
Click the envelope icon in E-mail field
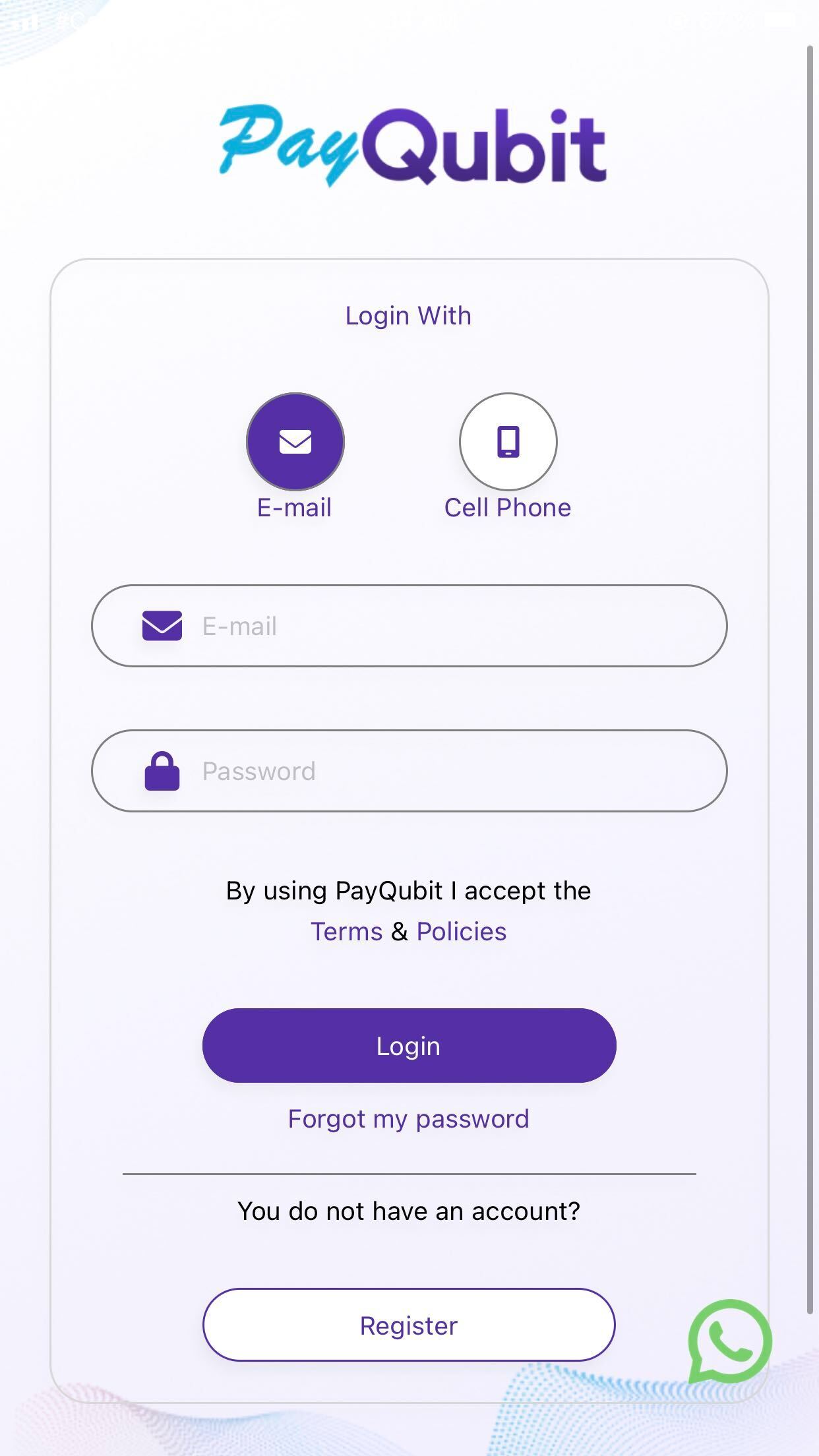pos(162,626)
